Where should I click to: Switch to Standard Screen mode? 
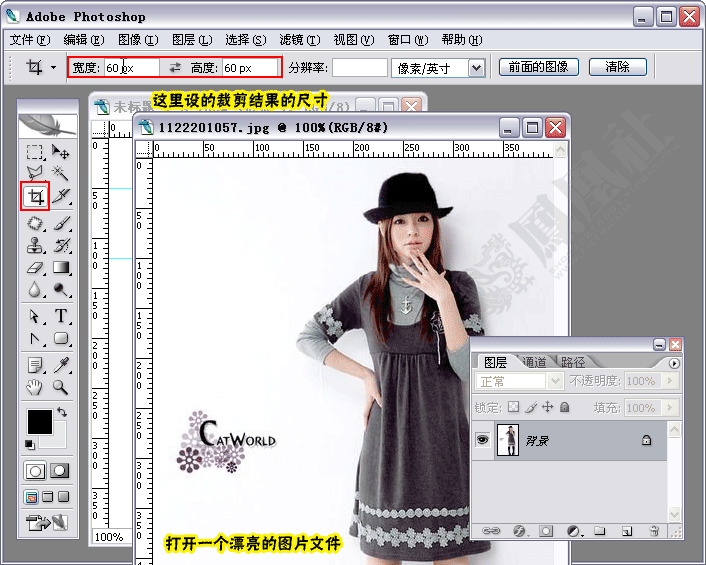[x=32, y=497]
